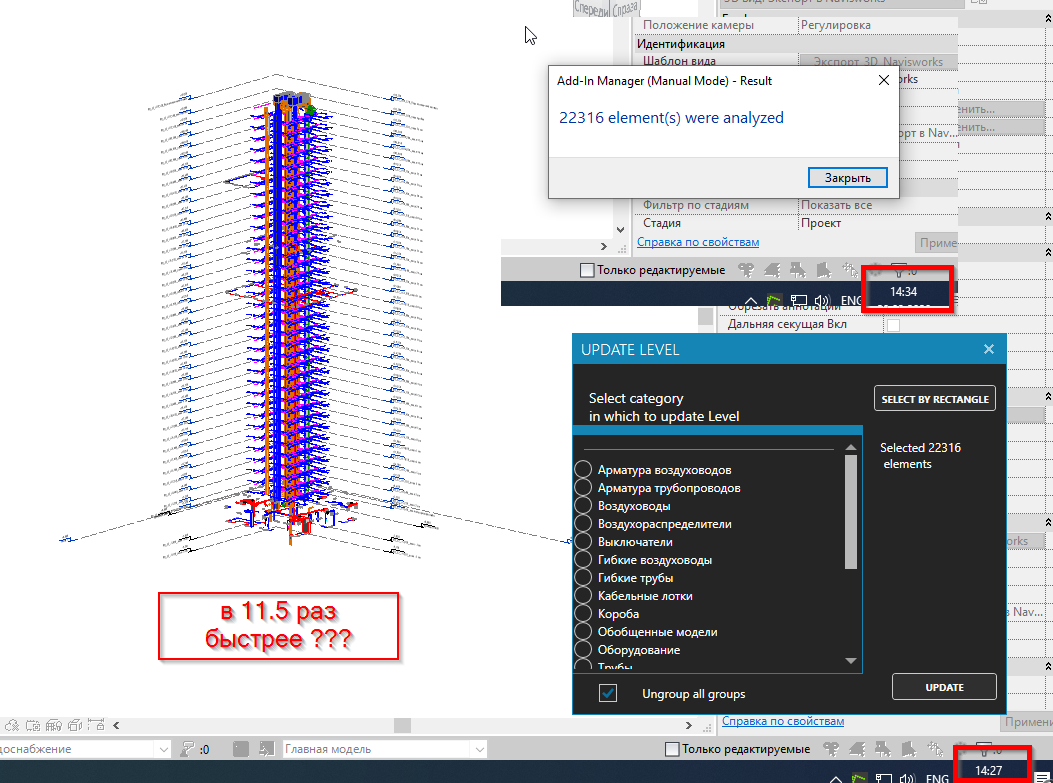Click Закрыть in the Result dialog
Viewport: 1053px width, 783px height.
pos(848,178)
